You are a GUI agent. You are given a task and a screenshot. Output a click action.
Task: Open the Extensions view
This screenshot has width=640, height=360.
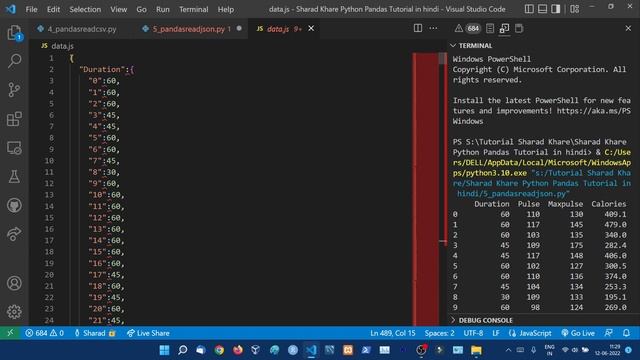[14, 119]
